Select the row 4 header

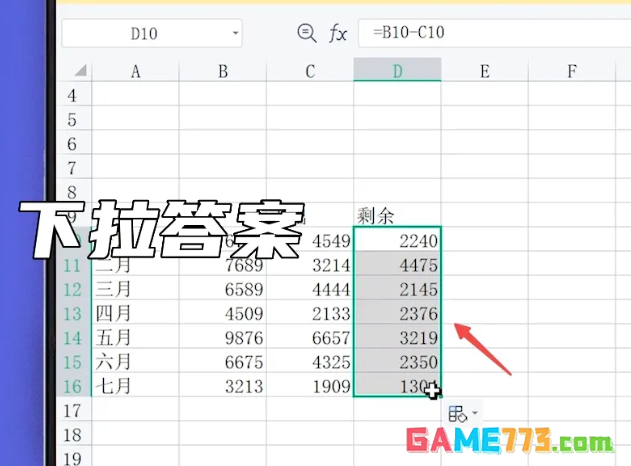coord(71,96)
